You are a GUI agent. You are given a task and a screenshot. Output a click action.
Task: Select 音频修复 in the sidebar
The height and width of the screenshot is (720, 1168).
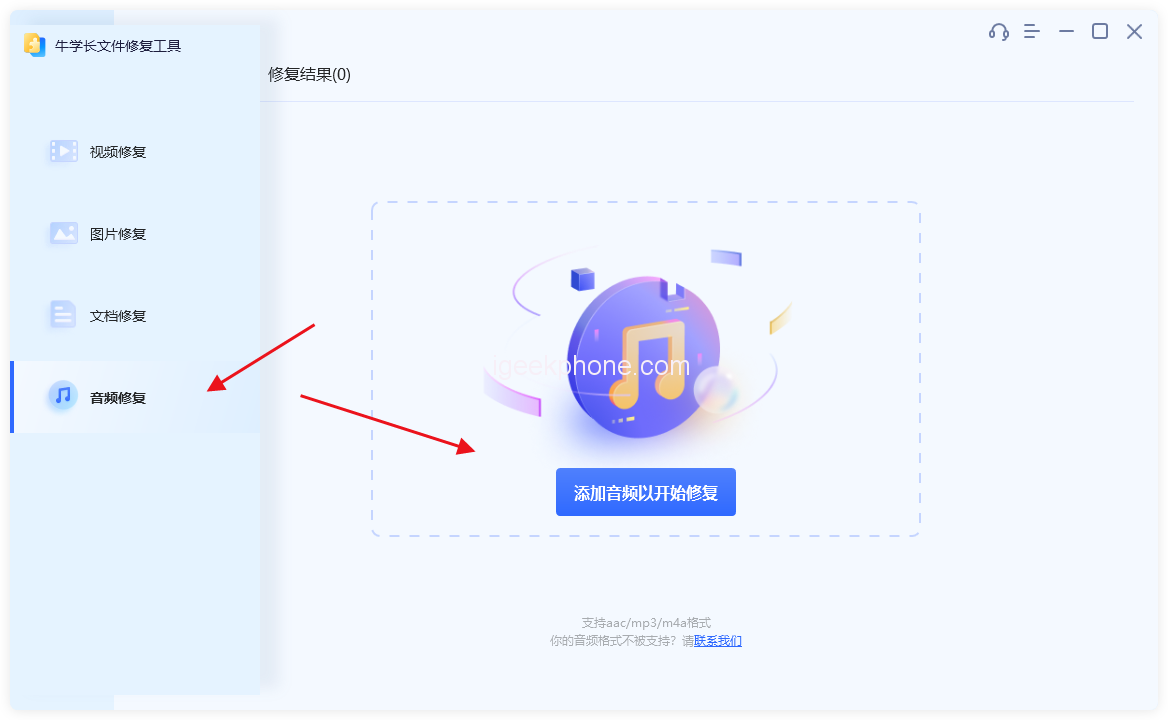click(118, 398)
